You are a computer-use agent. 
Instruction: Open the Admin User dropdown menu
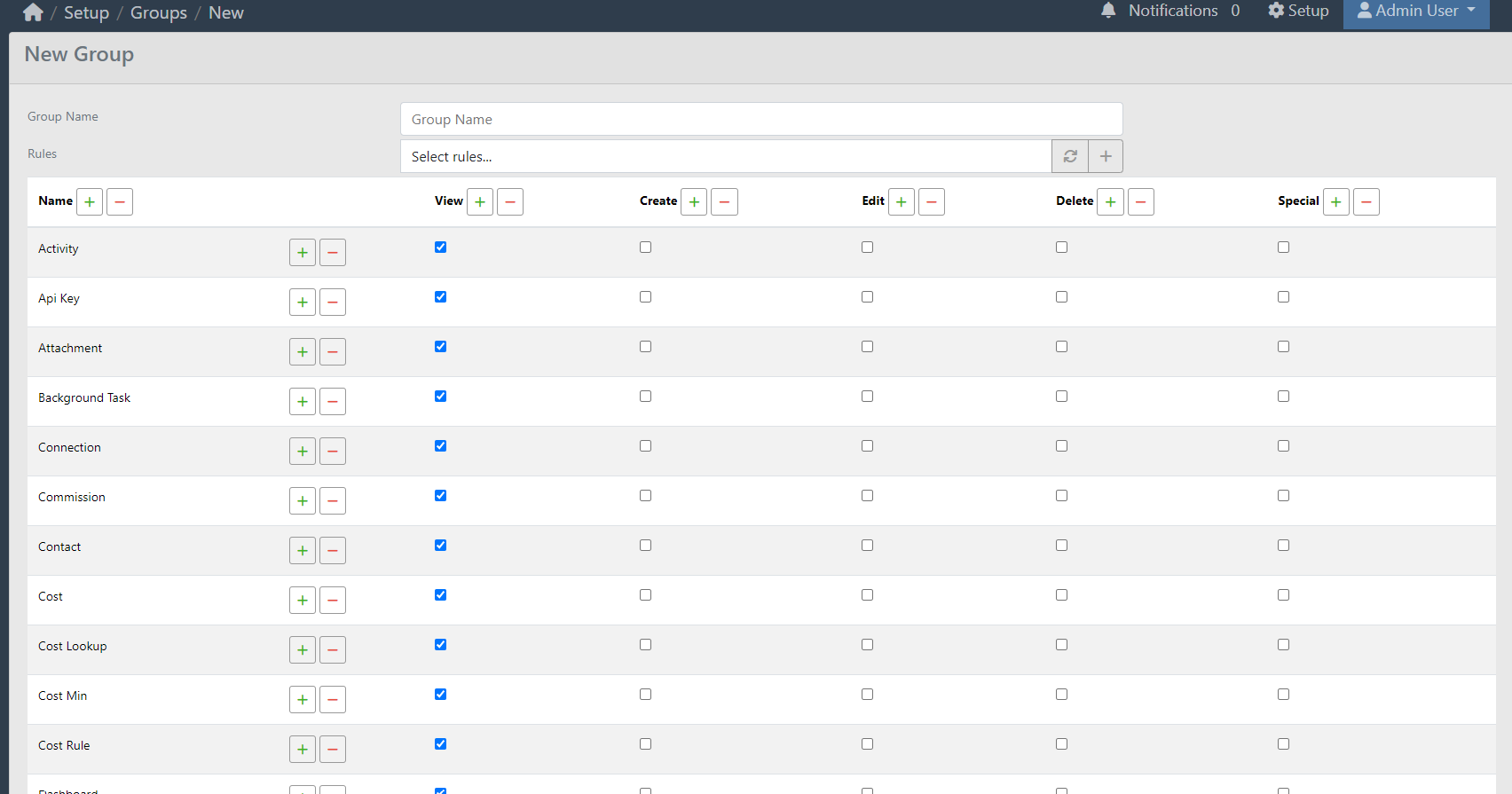coord(1416,12)
